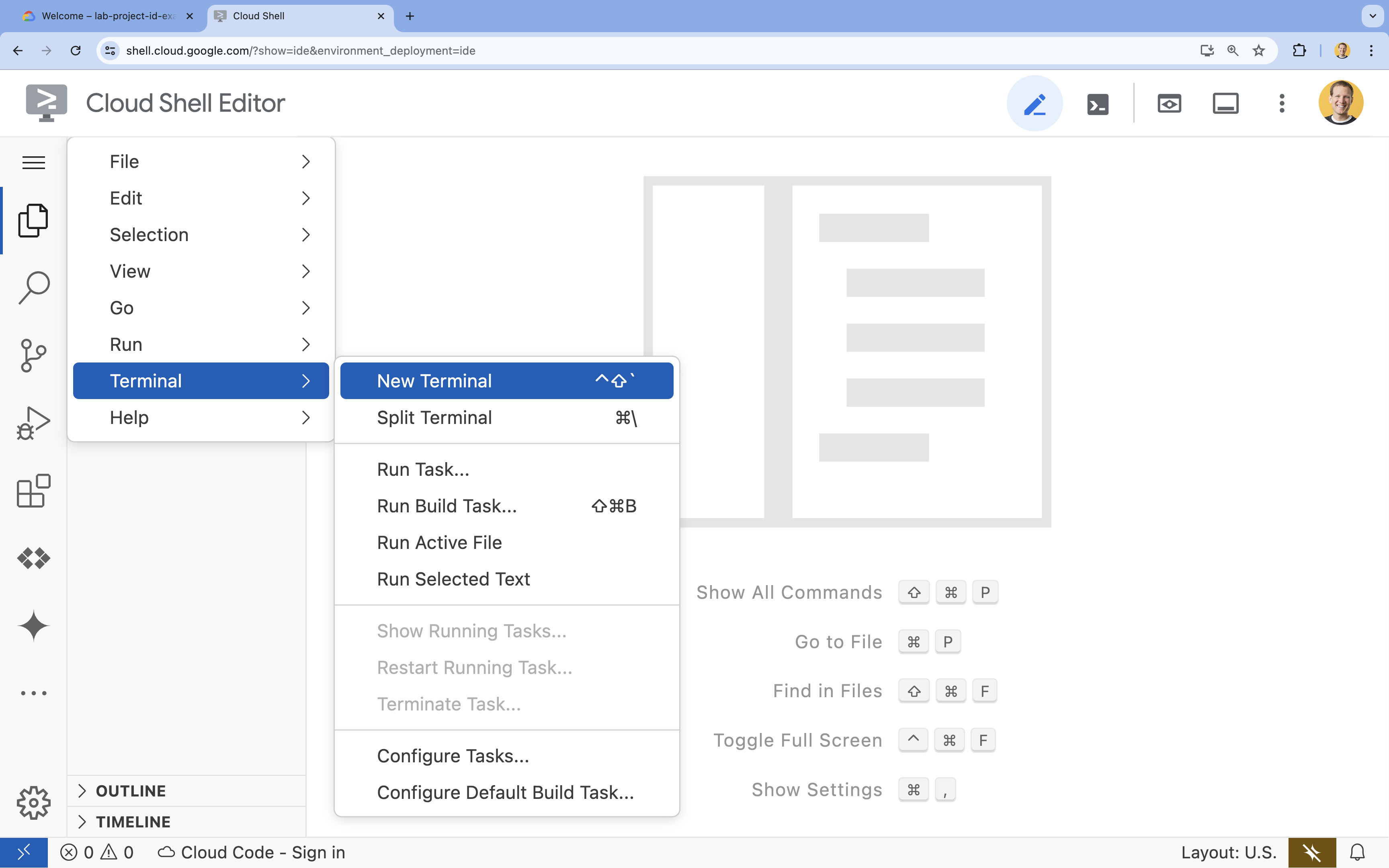Click Run Build Task menu item
The image size is (1389, 868).
(446, 506)
